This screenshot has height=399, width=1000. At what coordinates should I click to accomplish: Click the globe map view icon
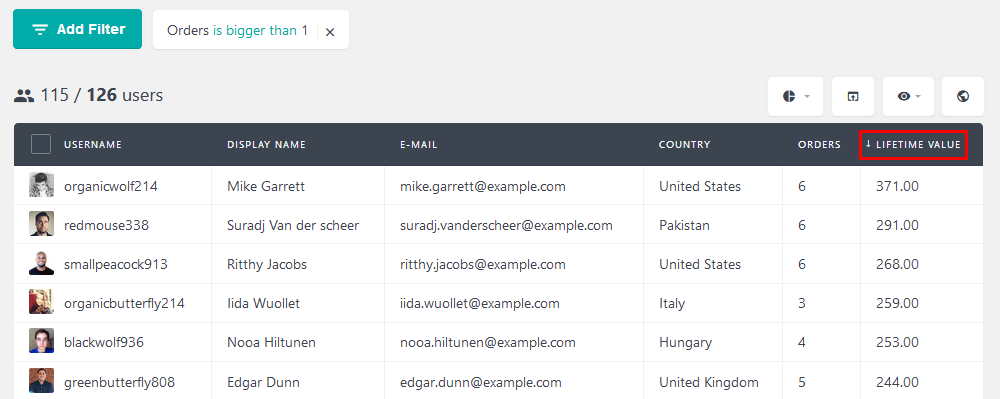pyautogui.click(x=963, y=96)
